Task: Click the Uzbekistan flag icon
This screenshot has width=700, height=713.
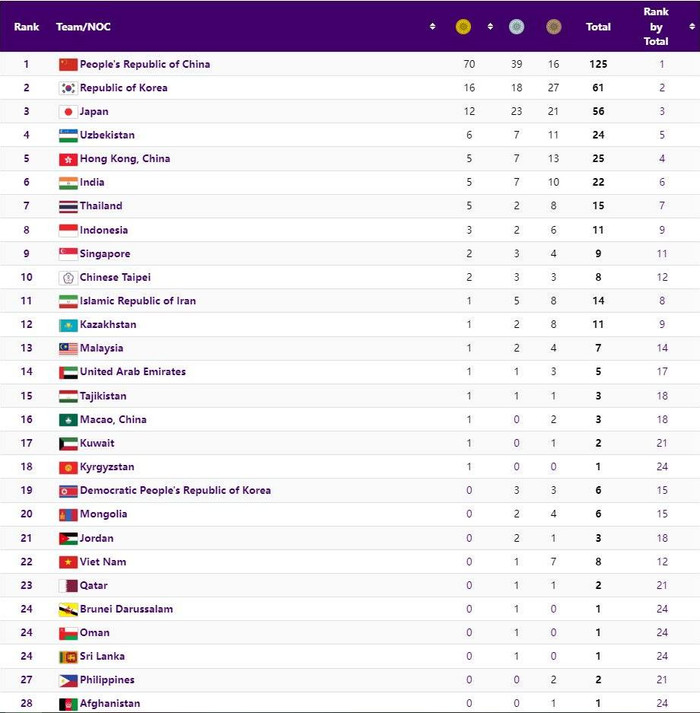Action: coord(68,136)
